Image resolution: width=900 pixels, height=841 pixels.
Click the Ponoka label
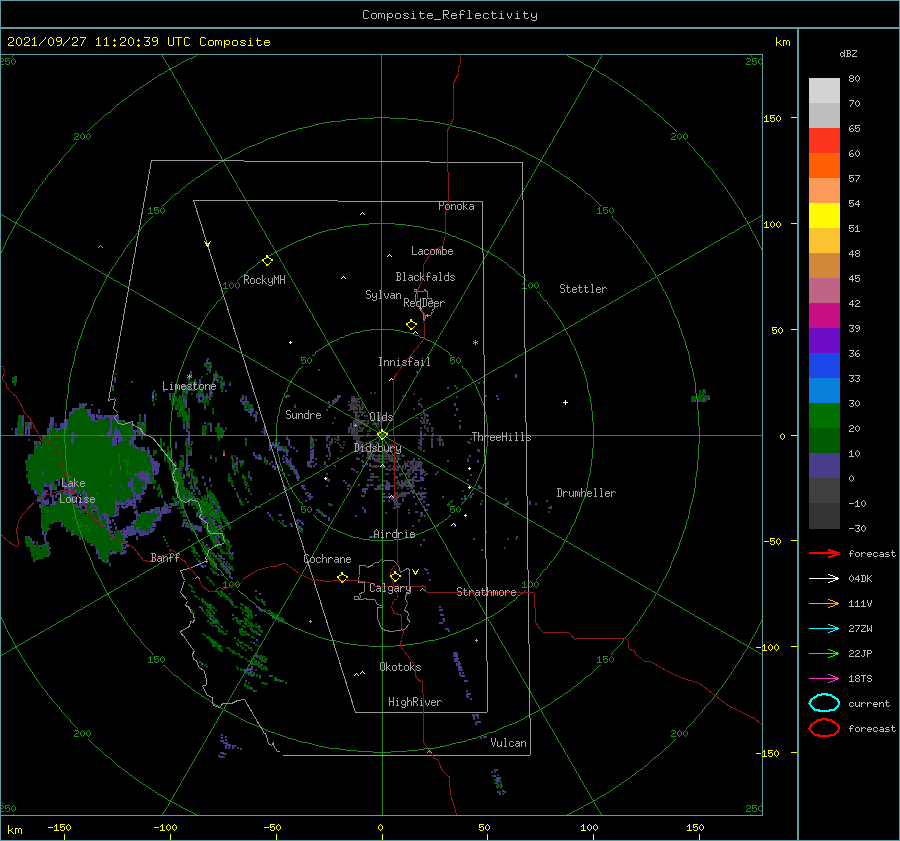click(456, 206)
